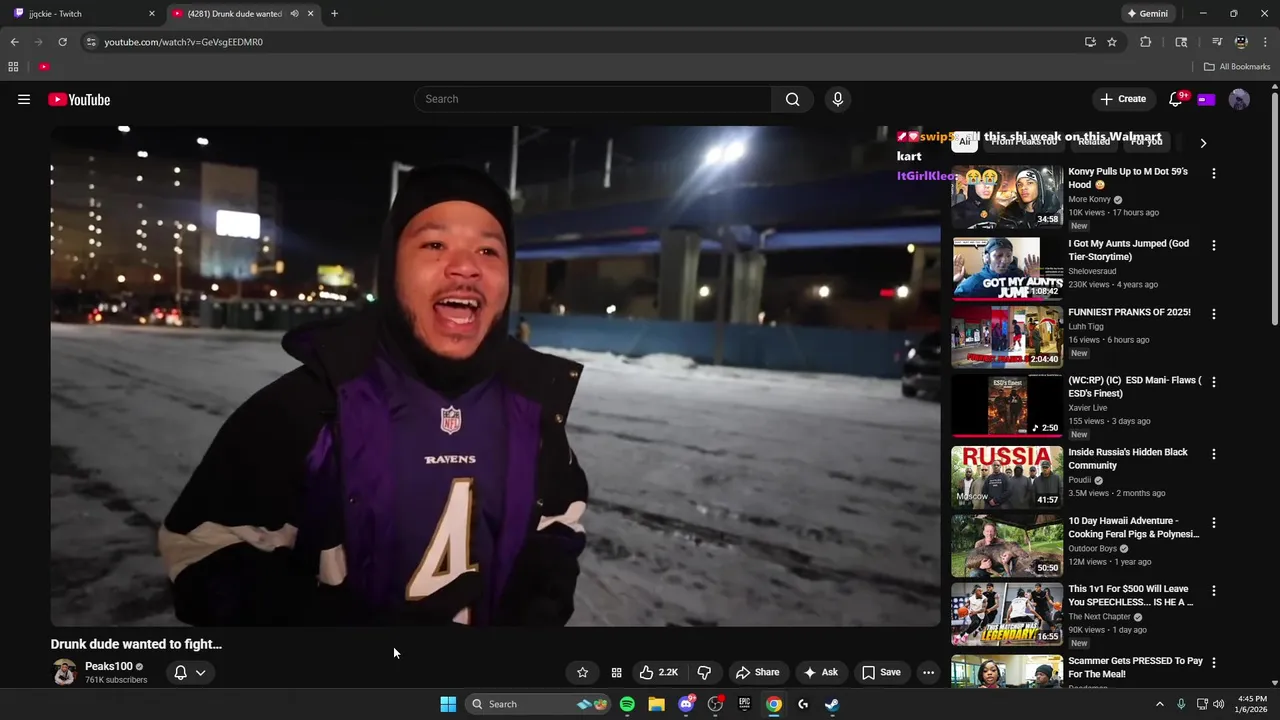Open Steam from the taskbar
Viewport: 1280px width, 720px height.
[832, 704]
